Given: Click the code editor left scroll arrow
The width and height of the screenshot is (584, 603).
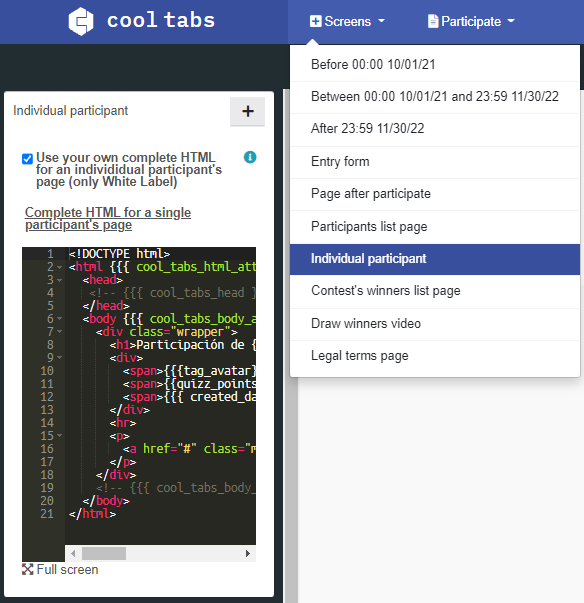Looking at the screenshot, I should click(73, 553).
